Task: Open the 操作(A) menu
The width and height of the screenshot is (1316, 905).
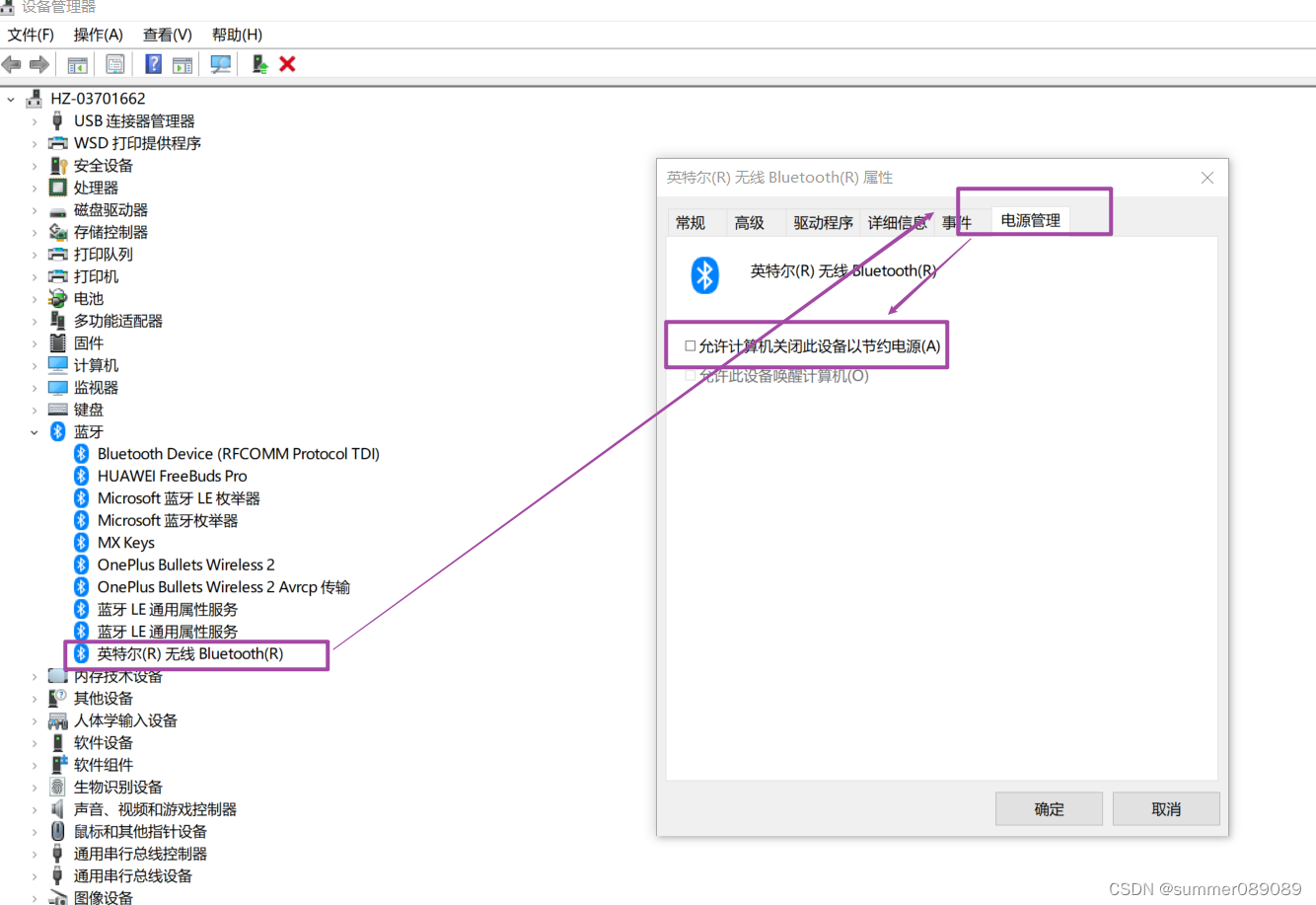Action: pos(98,35)
